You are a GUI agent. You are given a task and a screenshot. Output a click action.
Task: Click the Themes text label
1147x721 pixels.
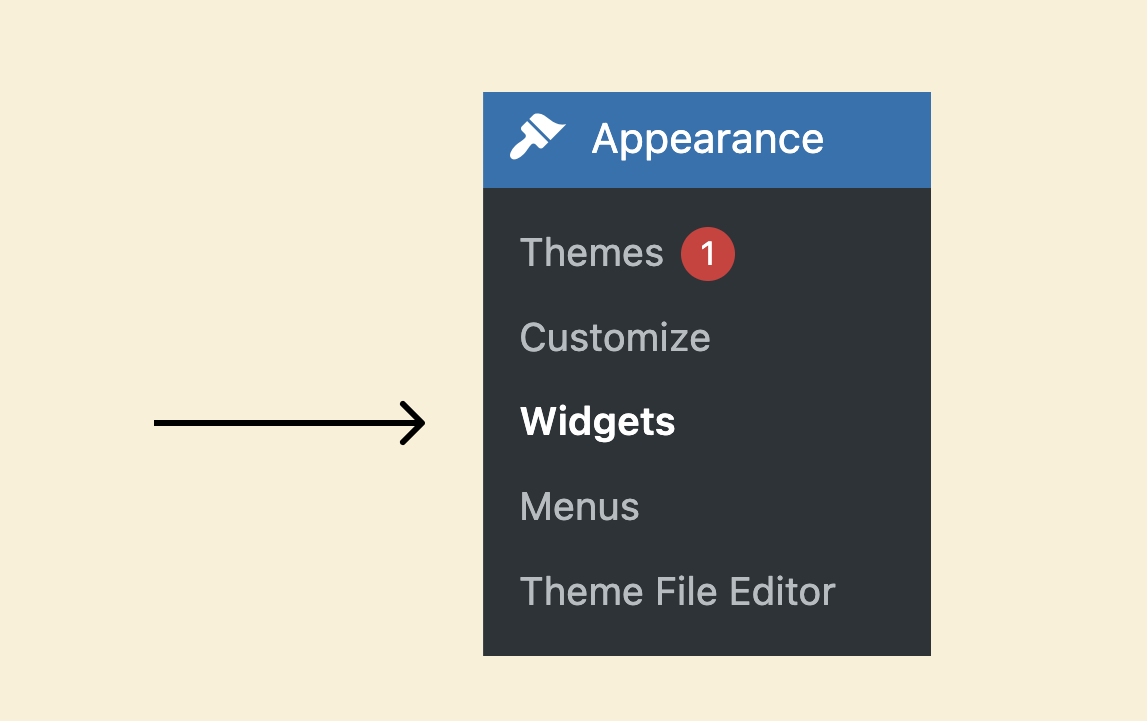tap(592, 253)
